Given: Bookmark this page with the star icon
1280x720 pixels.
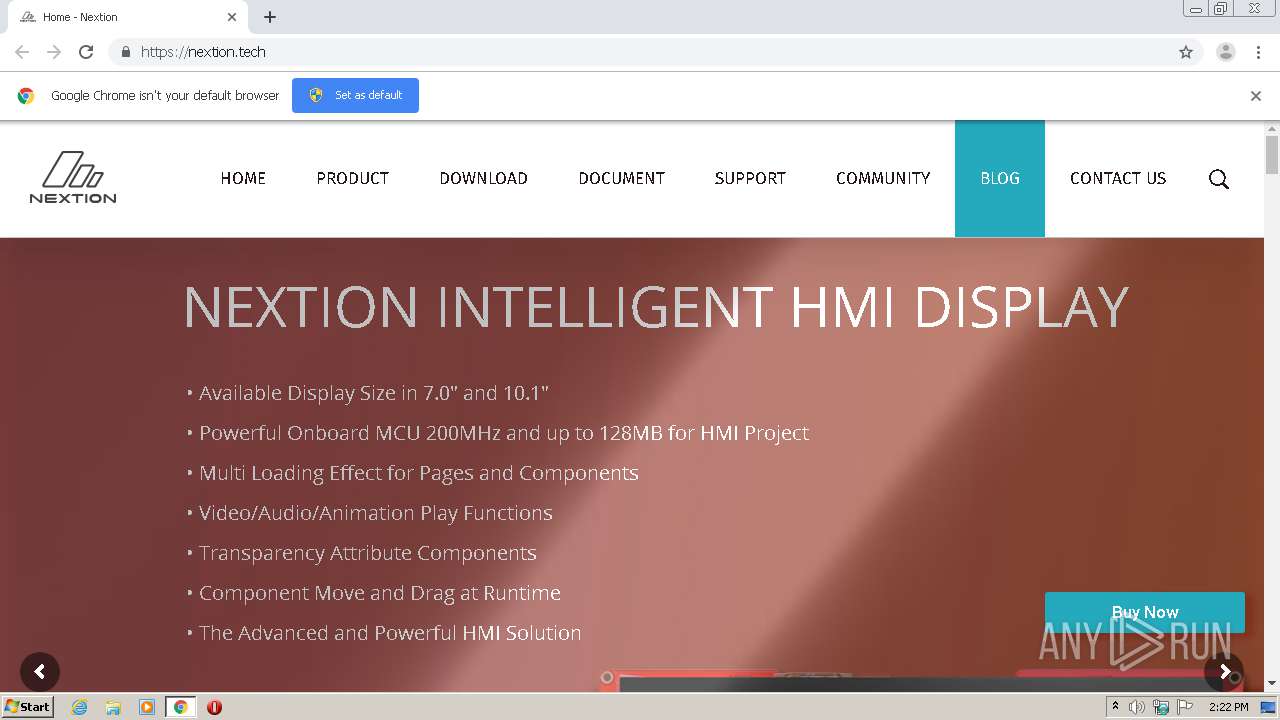Looking at the screenshot, I should coord(1186,52).
